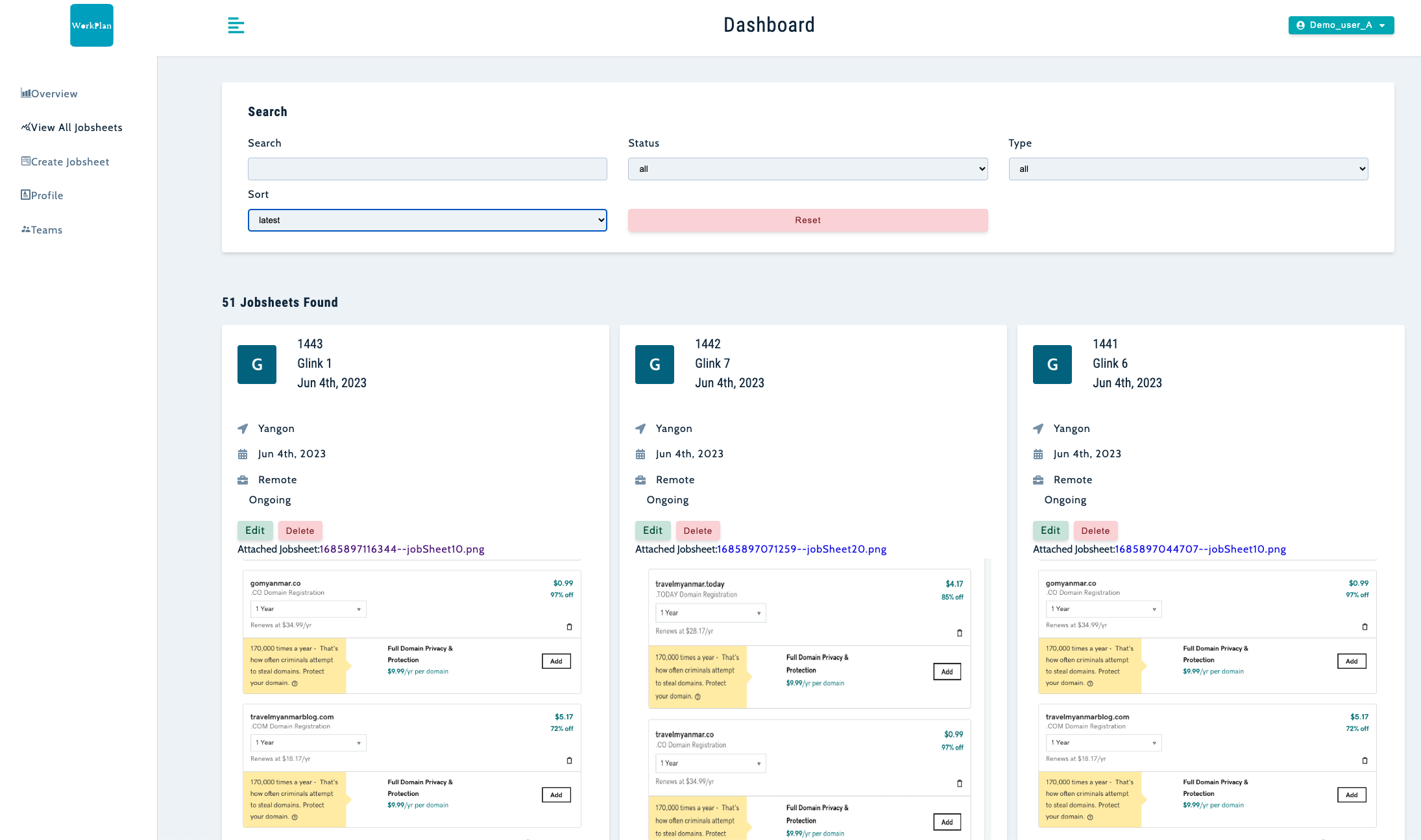Screen dimensions: 1421x840
Task: Click location arrow icon on Glink 1 card
Action: [x=243, y=429]
